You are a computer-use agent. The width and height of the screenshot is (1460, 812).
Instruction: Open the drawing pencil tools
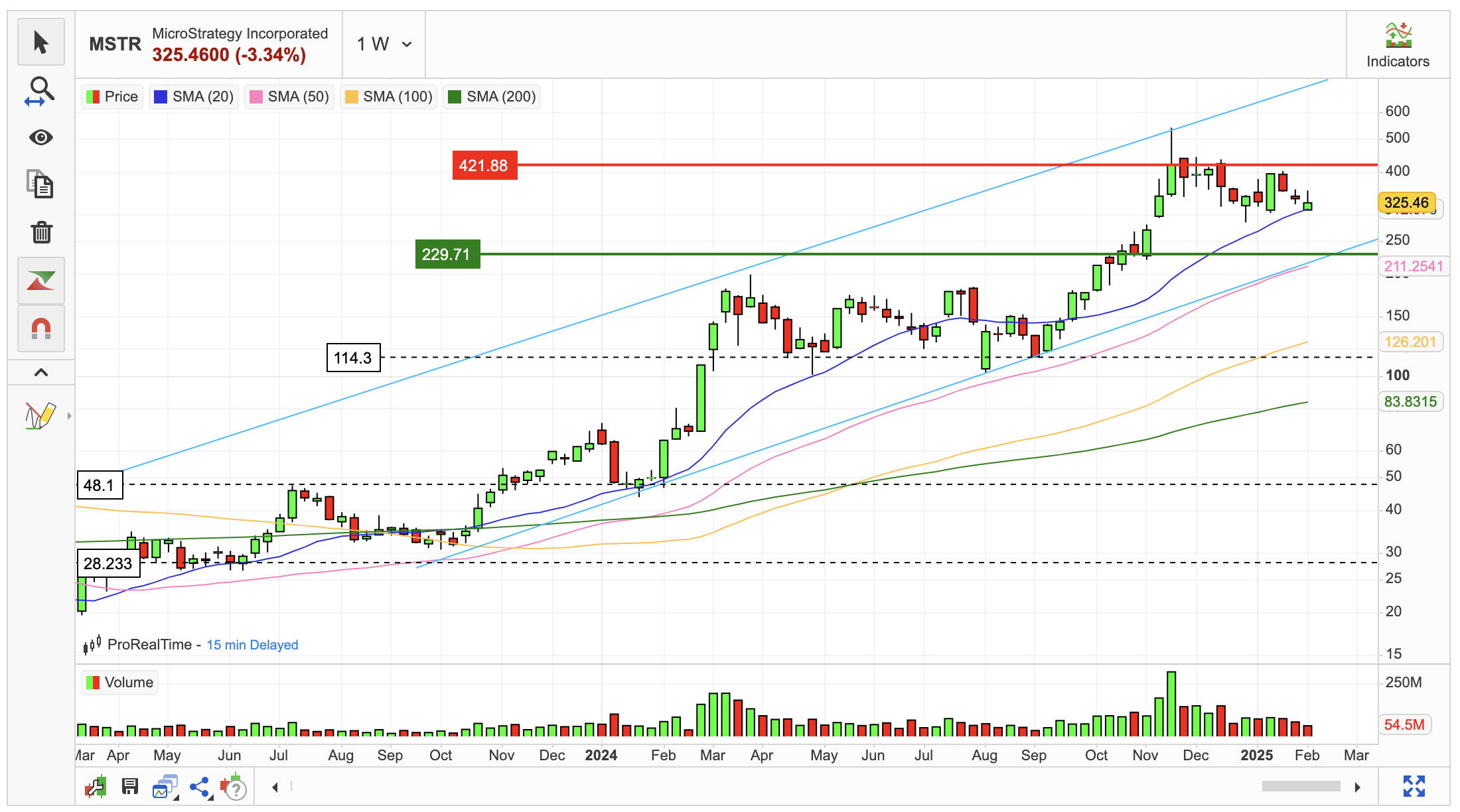point(40,416)
